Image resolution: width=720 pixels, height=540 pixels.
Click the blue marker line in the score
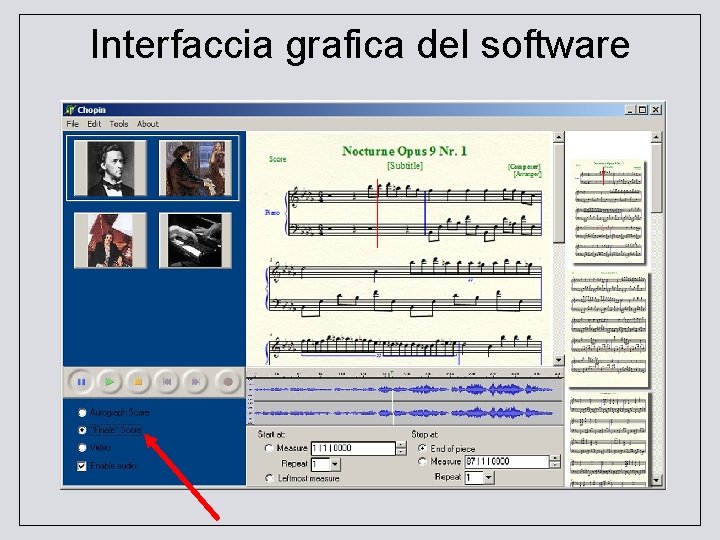click(x=425, y=213)
